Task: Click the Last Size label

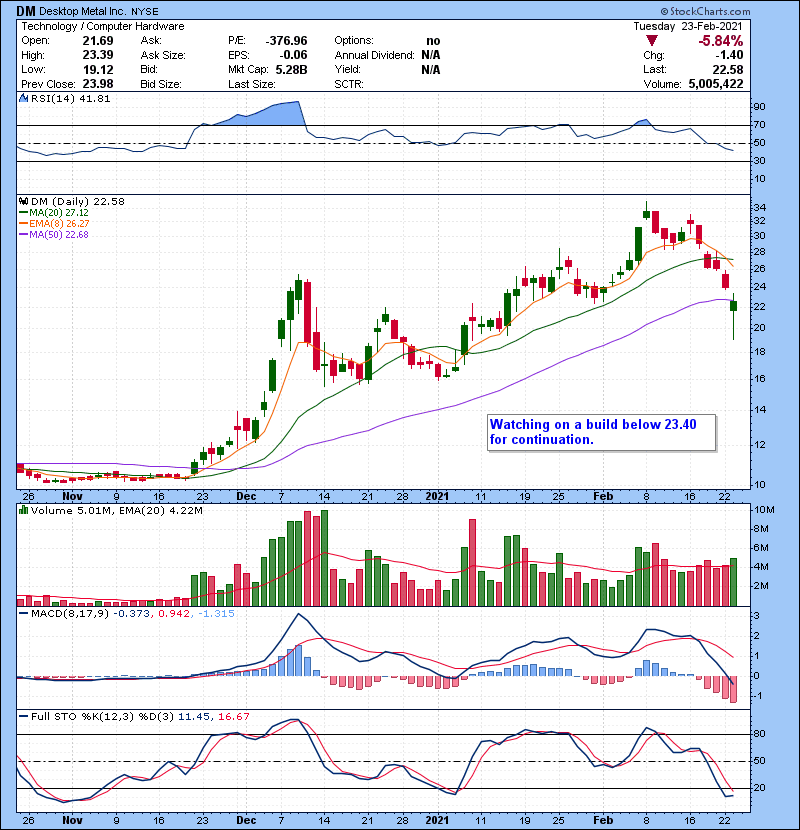Action: click(x=251, y=84)
